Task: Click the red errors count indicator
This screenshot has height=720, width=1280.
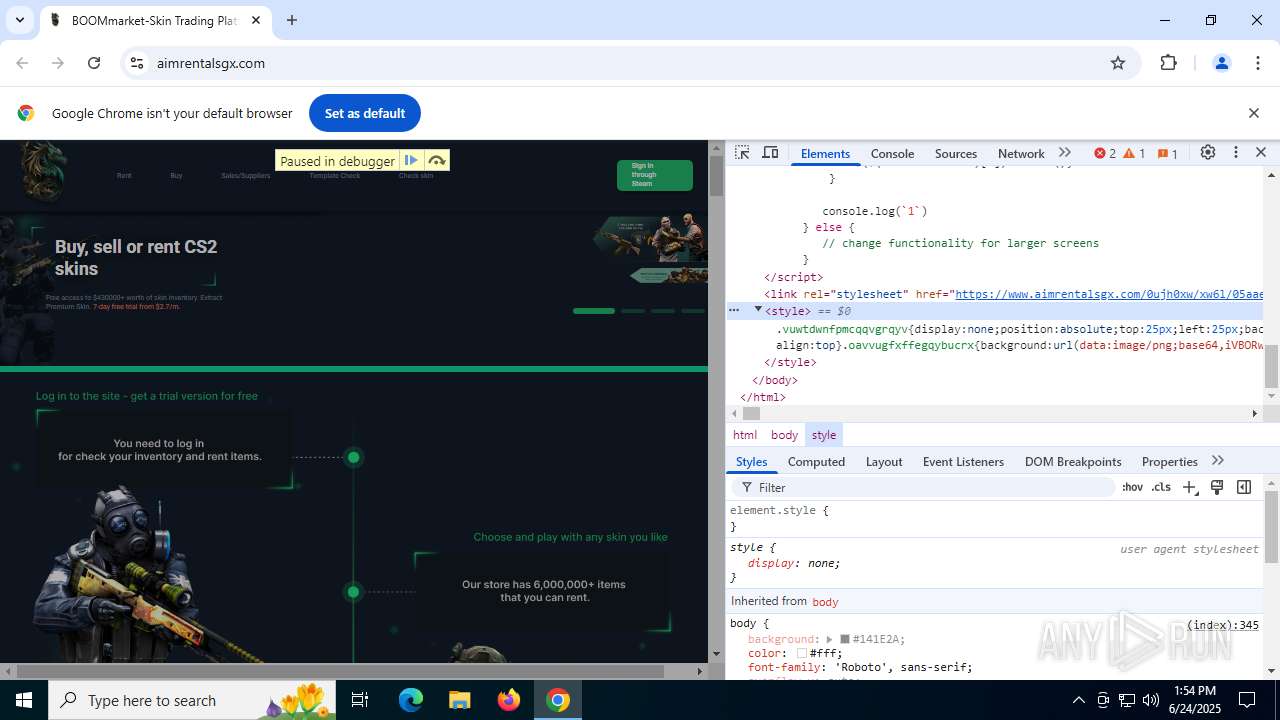Action: click(x=1105, y=153)
